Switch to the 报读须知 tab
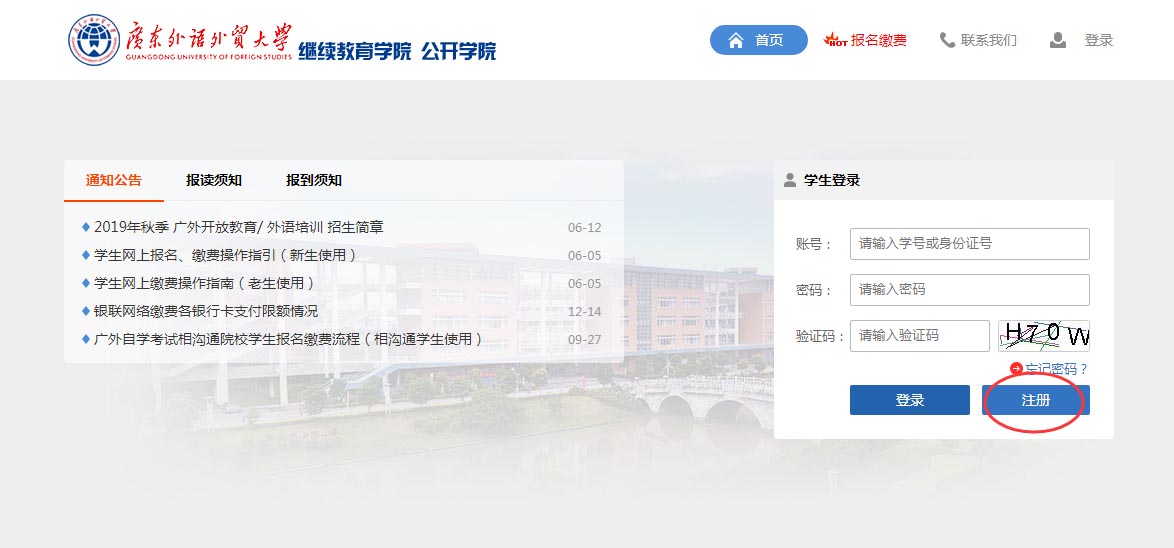This screenshot has width=1174, height=548. (x=214, y=181)
